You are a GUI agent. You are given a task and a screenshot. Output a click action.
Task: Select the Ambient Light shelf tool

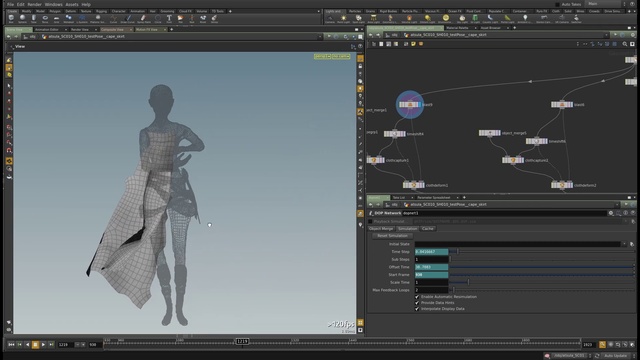[x=525, y=18]
